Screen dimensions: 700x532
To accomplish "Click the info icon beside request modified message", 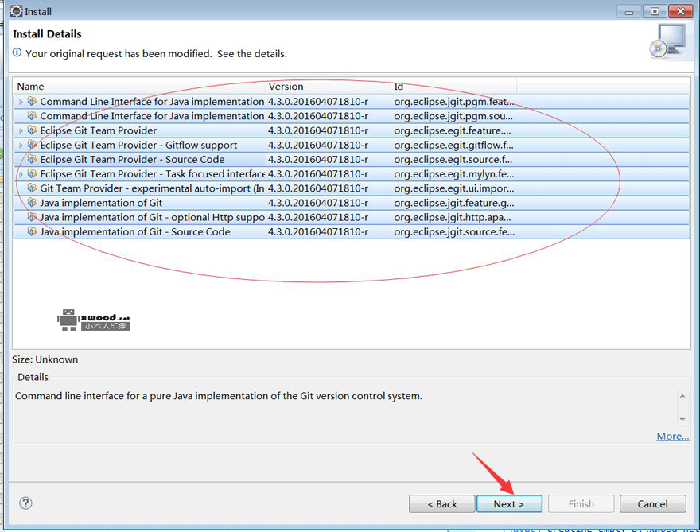I will pos(17,53).
